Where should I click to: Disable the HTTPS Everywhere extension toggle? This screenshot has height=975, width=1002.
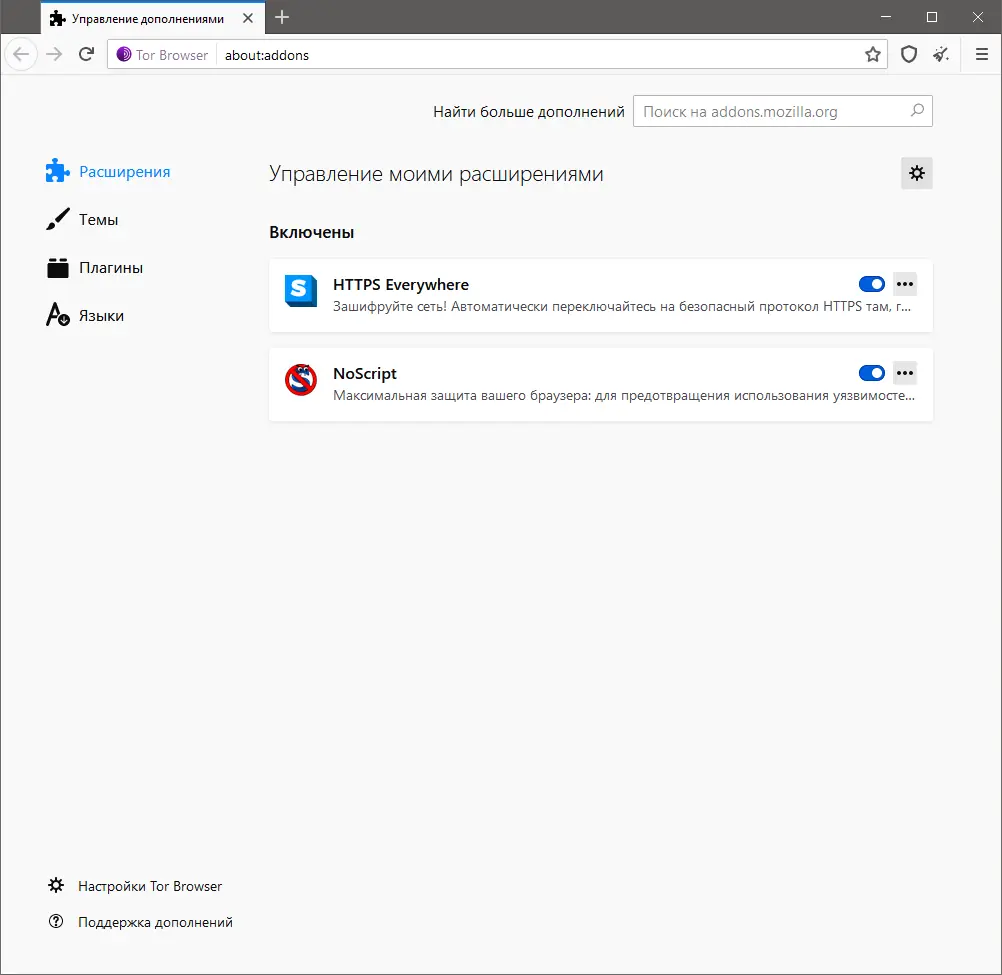[871, 284]
